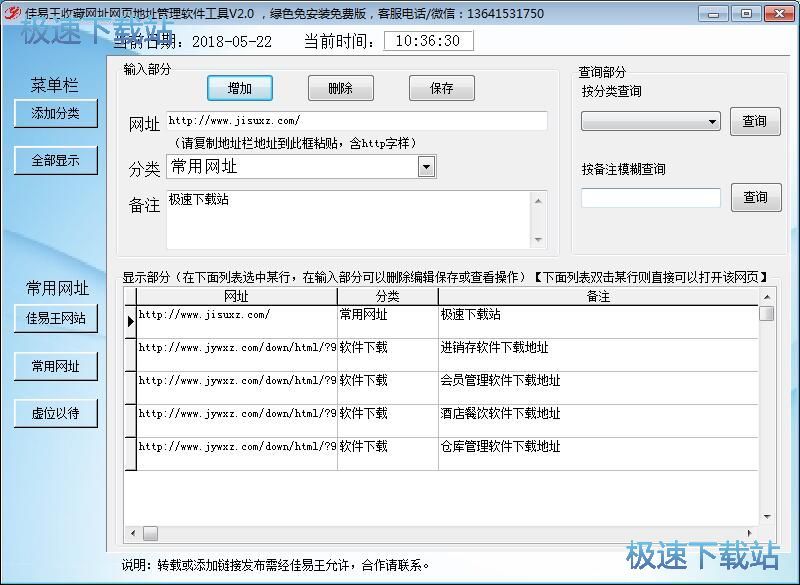The width and height of the screenshot is (800, 585).
Task: Click the 常用网址 sidebar button
Action: coord(56,366)
